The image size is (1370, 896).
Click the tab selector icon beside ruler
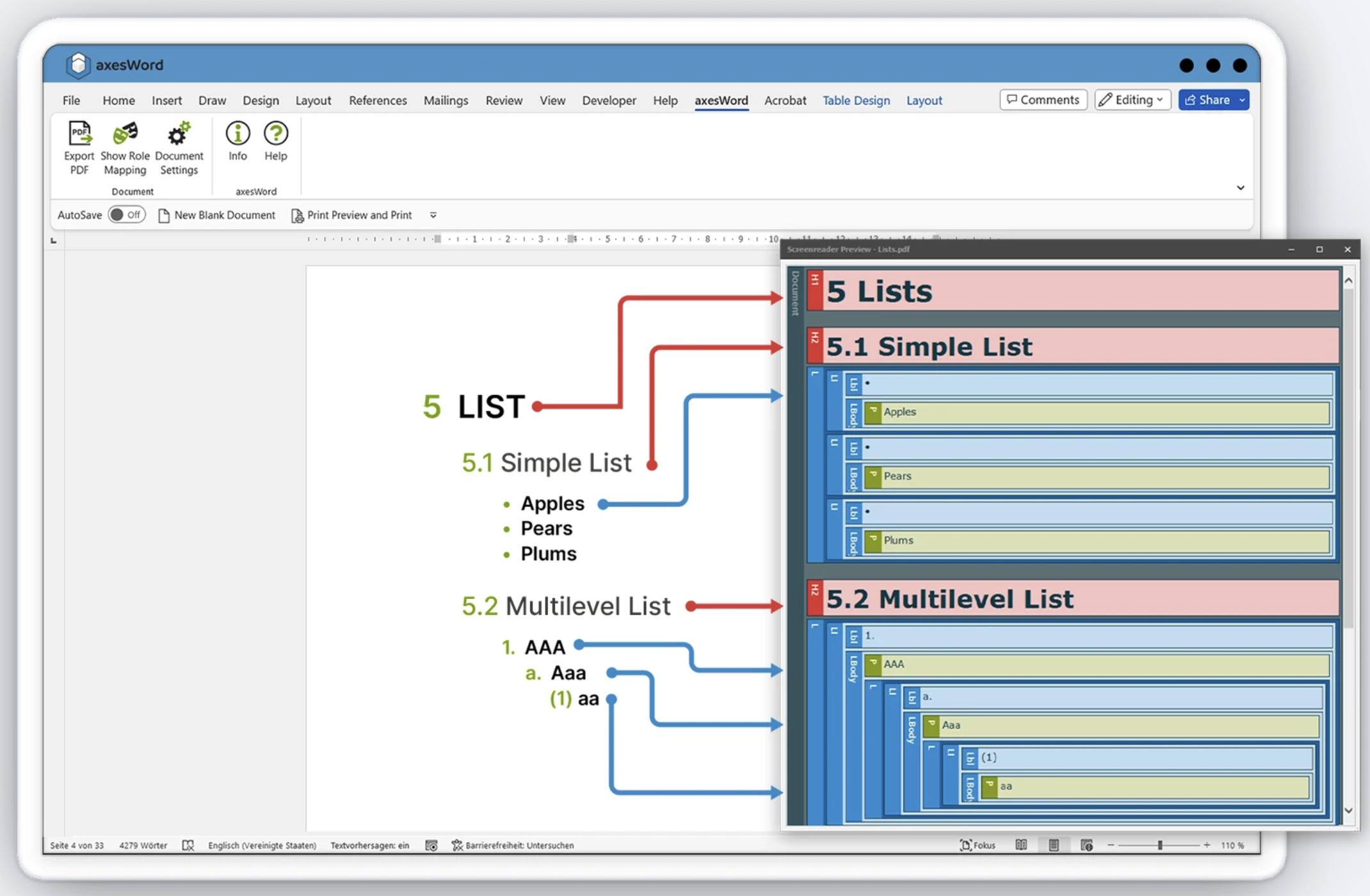tap(54, 240)
